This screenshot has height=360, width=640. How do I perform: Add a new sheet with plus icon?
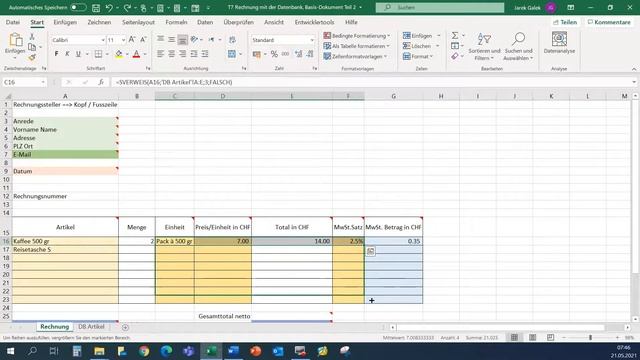pyautogui.click(x=125, y=327)
